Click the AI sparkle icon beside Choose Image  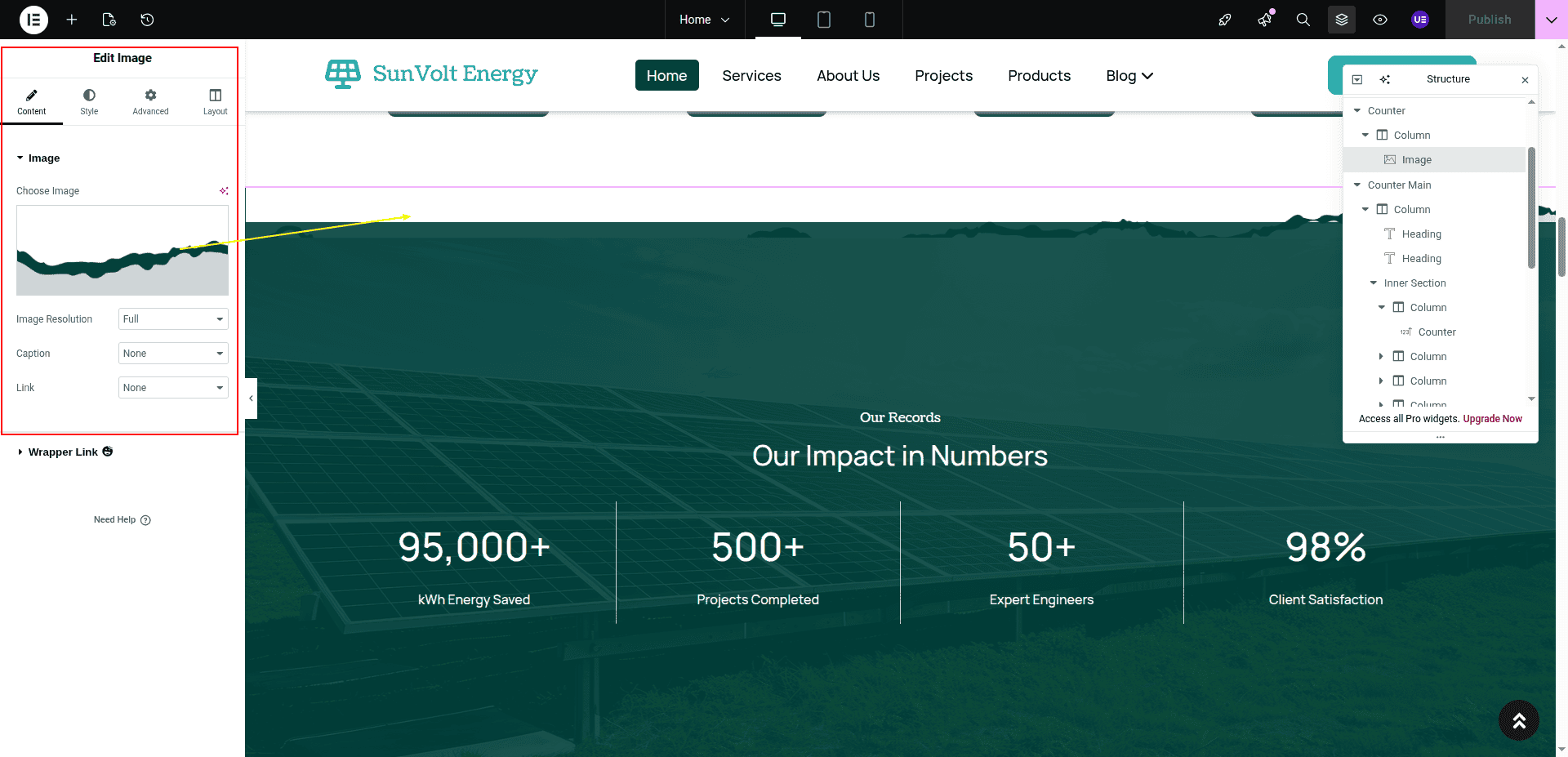click(224, 191)
